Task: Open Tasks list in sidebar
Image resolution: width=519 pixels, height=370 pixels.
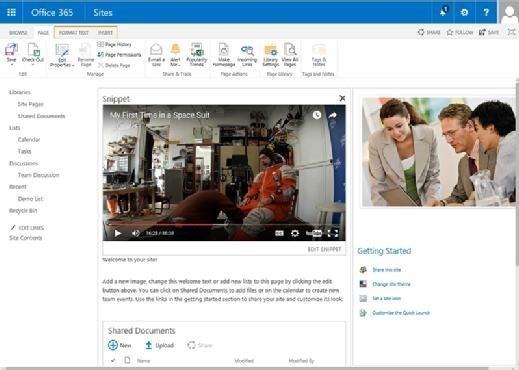Action: point(24,151)
